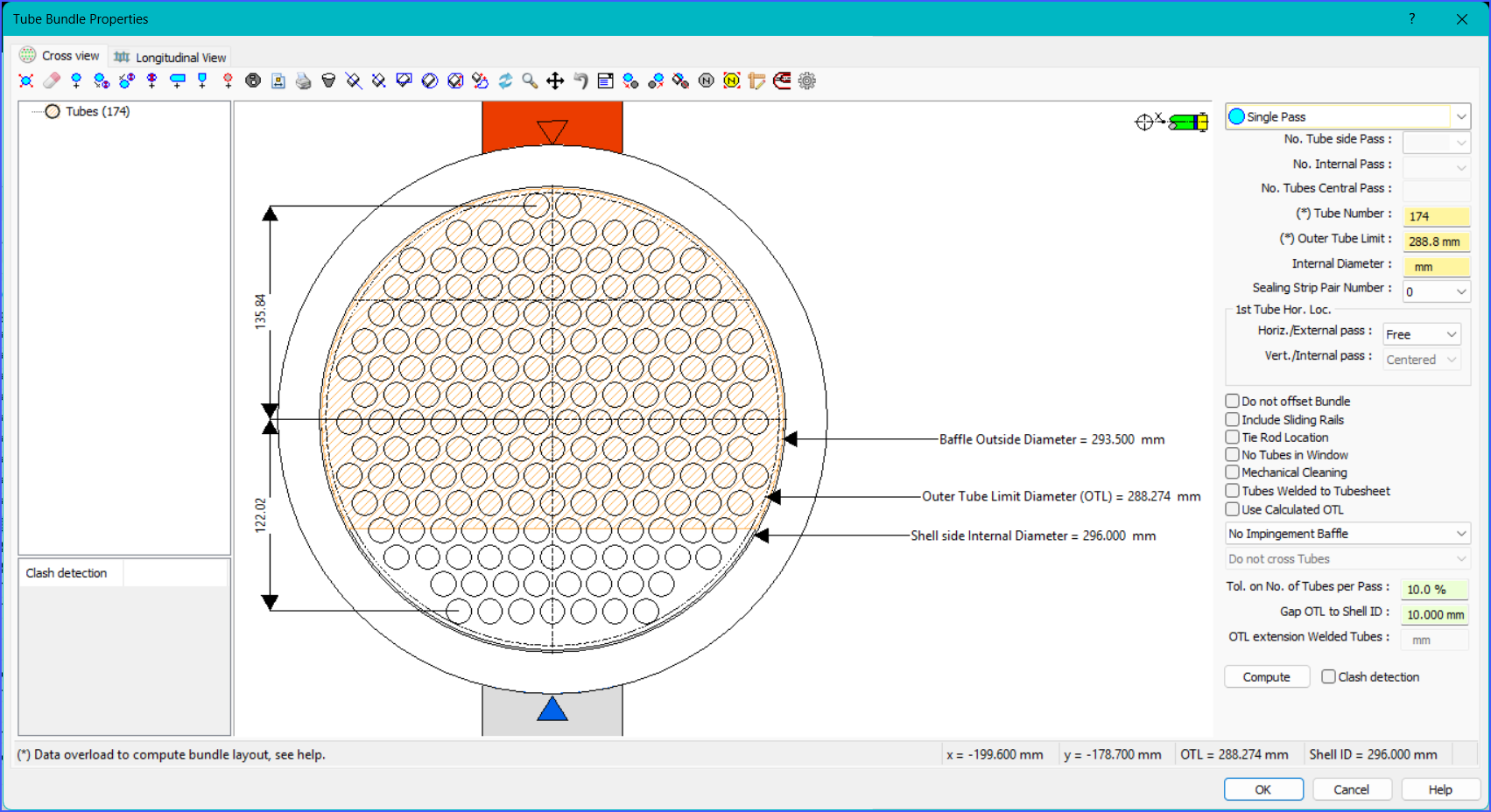Click the undo arrow icon
1491x812 pixels.
pos(580,80)
